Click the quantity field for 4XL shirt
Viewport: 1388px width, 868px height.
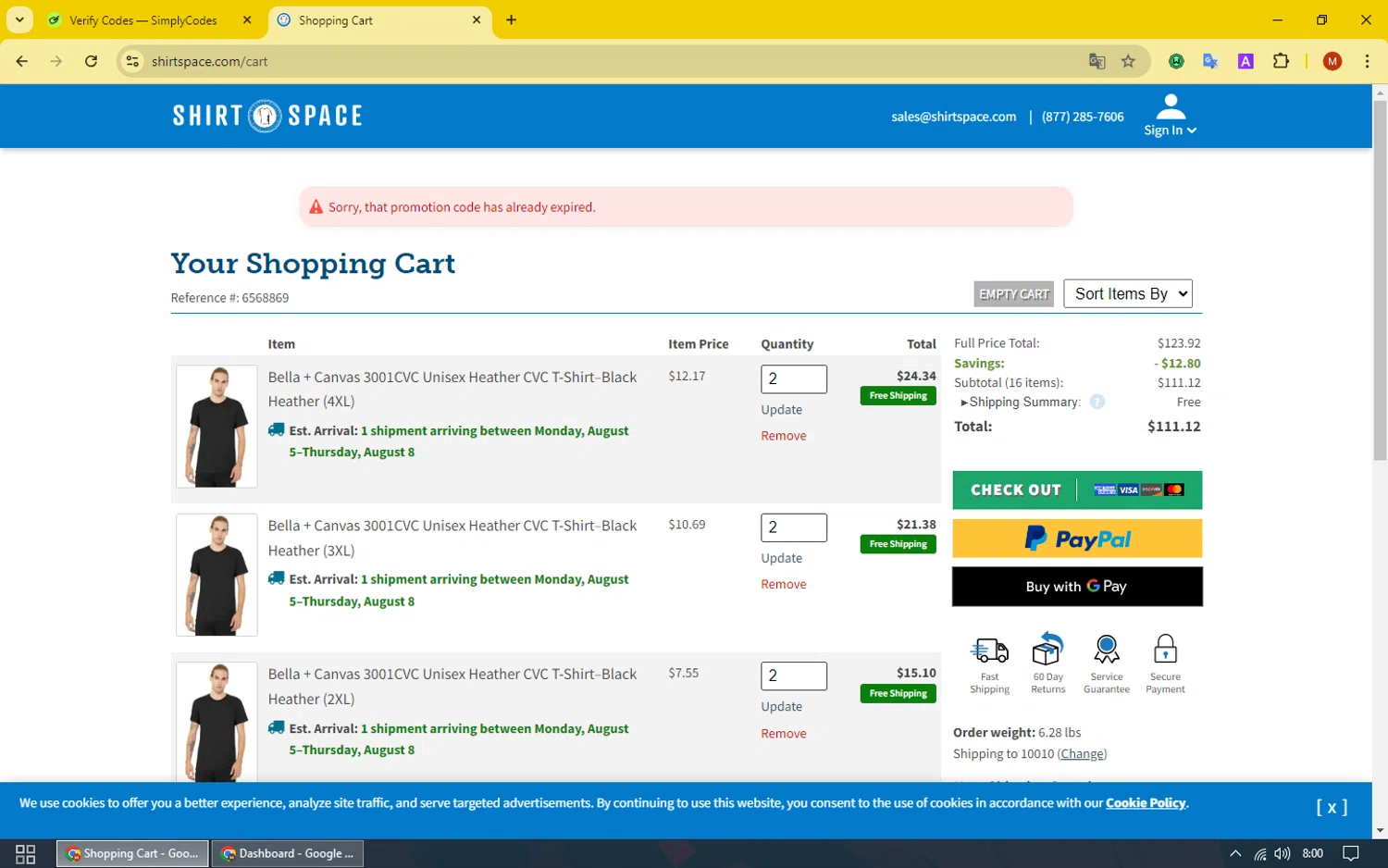[x=794, y=378]
